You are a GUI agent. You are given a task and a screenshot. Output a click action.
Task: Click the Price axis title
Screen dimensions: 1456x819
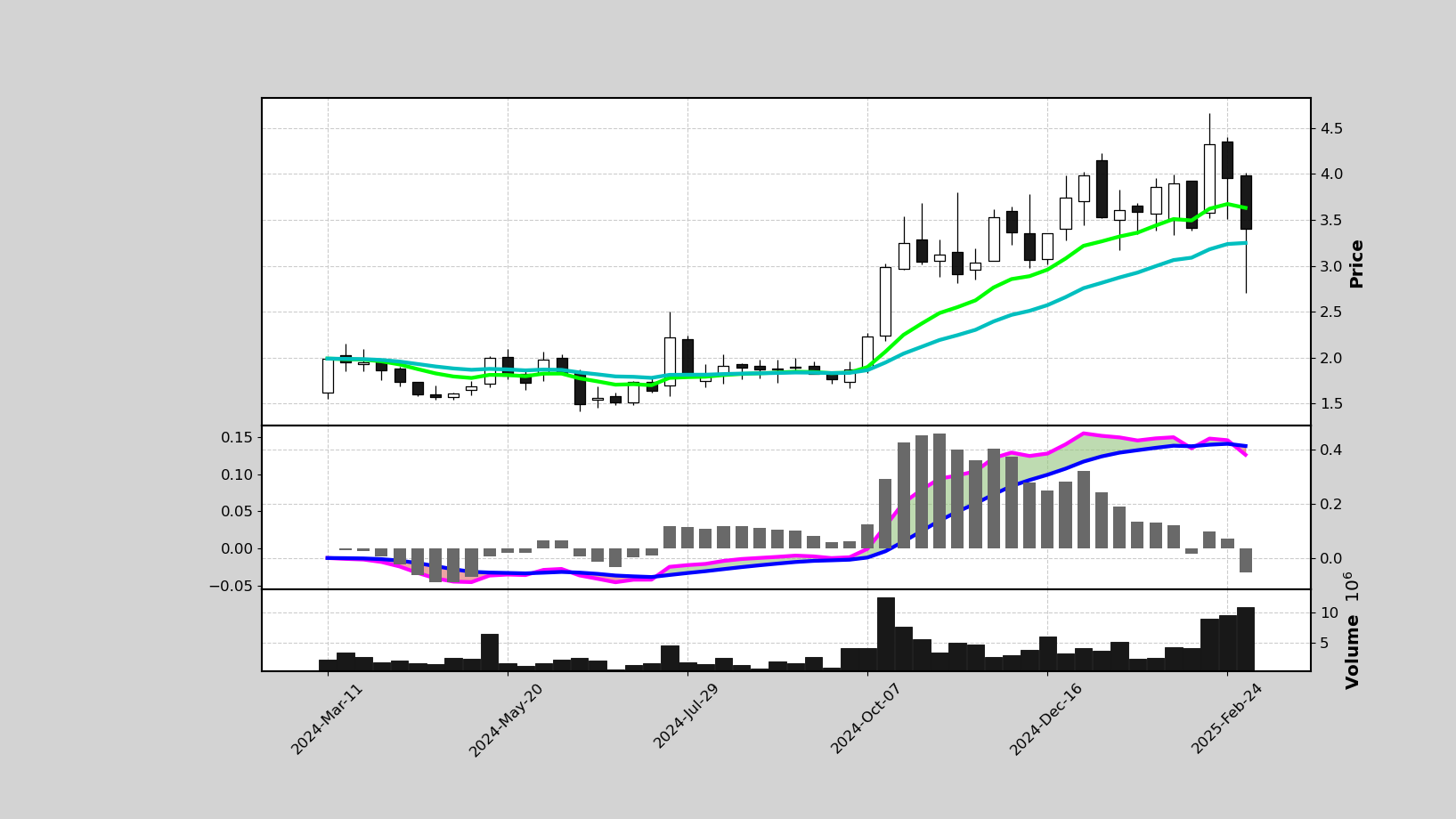tap(1356, 264)
